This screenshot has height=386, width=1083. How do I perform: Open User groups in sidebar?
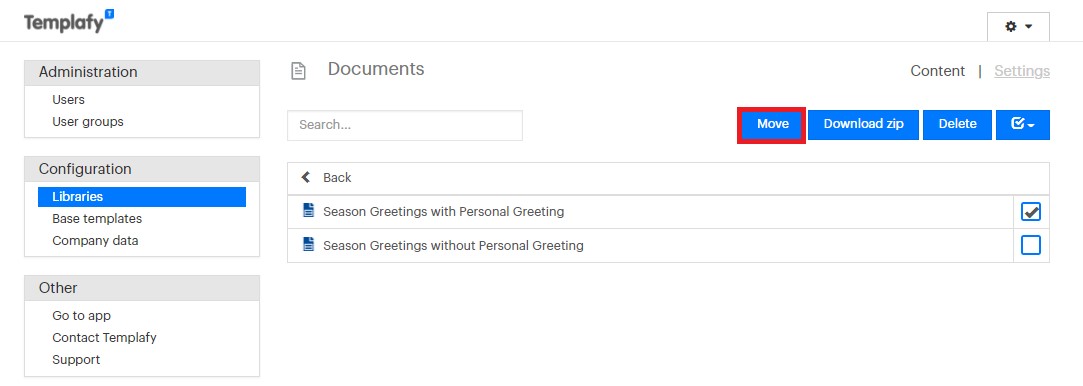pyautogui.click(x=88, y=122)
